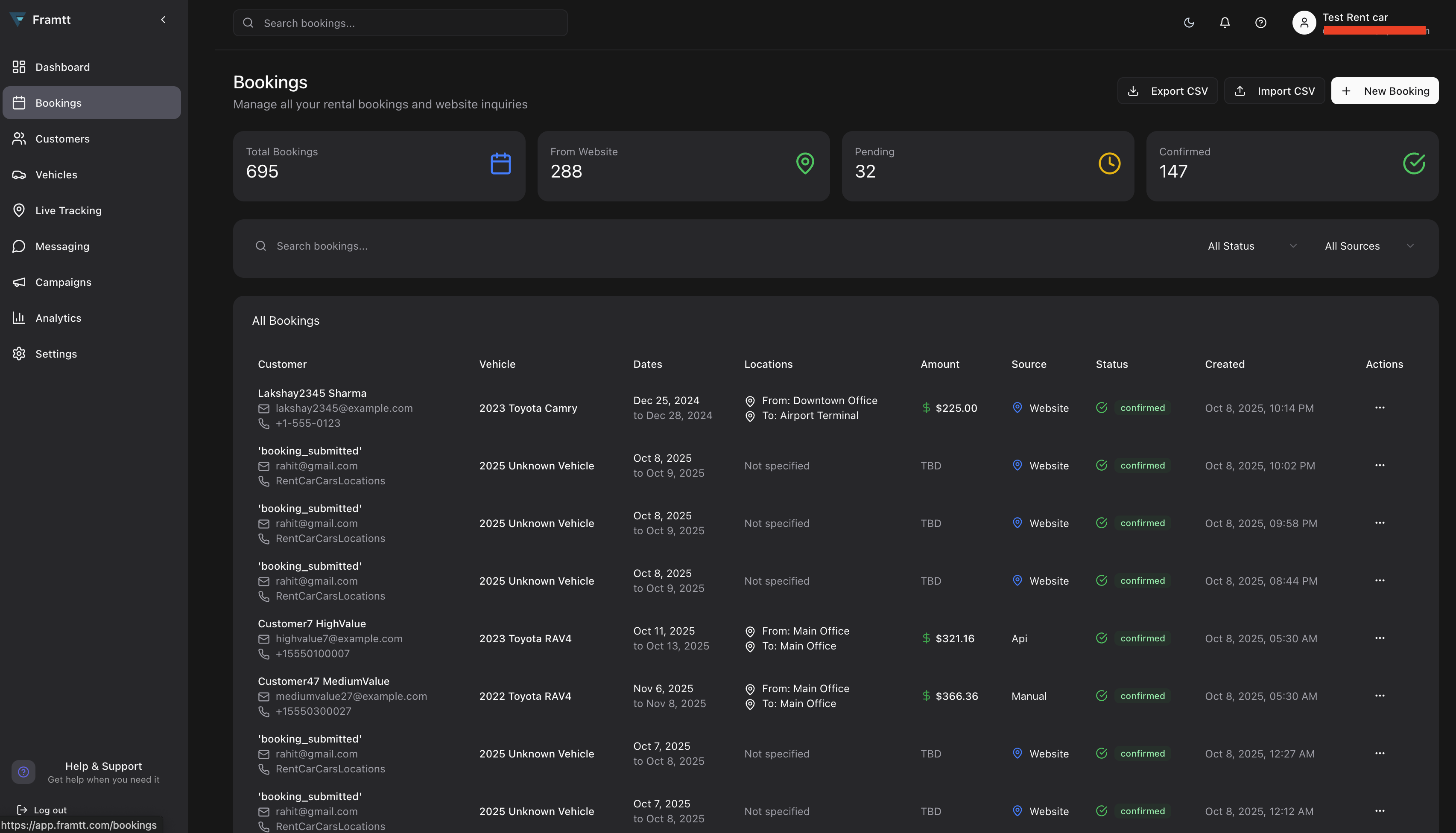This screenshot has width=1456, height=833.
Task: Open the Customers section icon
Action: click(19, 138)
